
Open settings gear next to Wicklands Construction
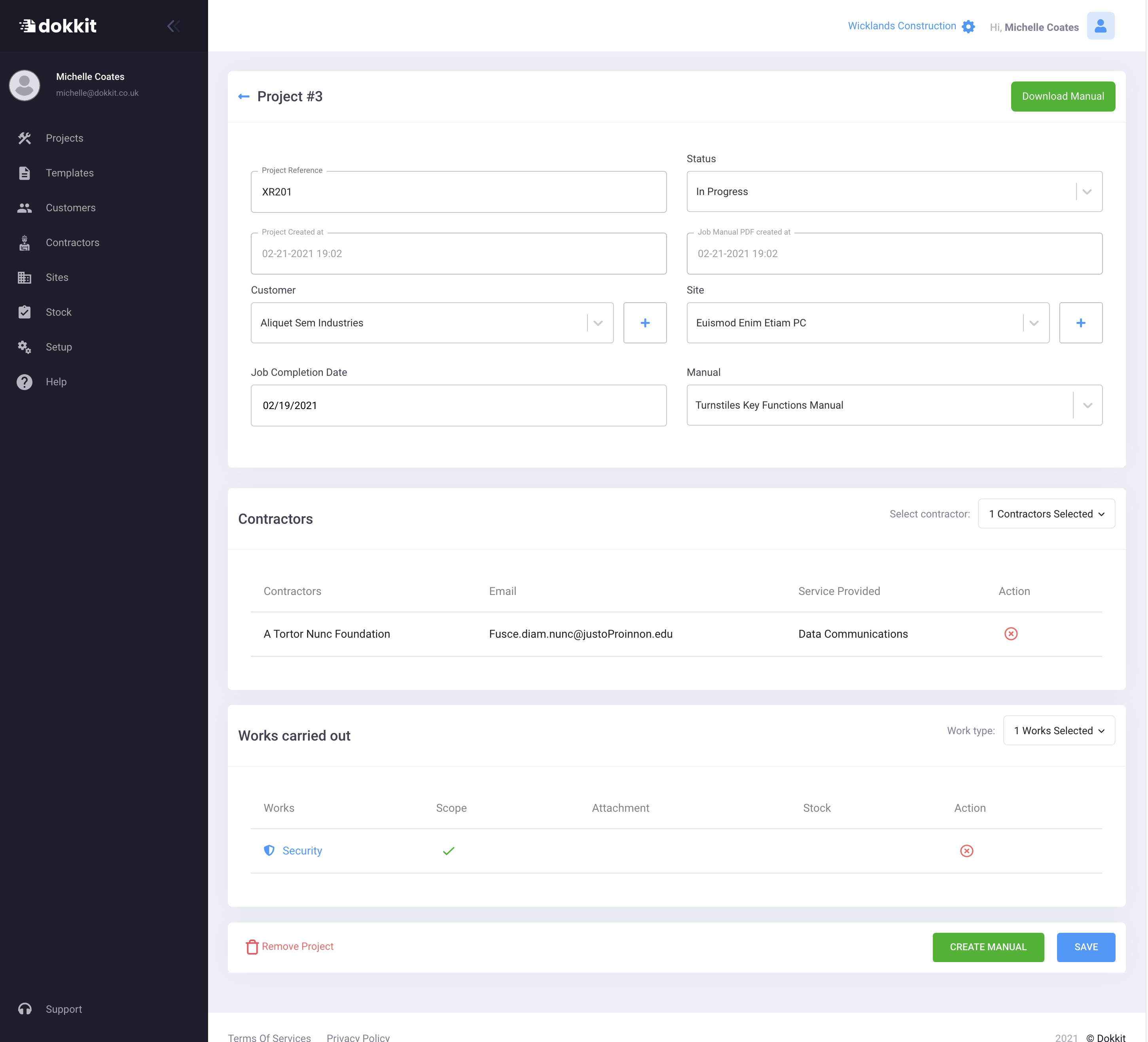click(968, 27)
